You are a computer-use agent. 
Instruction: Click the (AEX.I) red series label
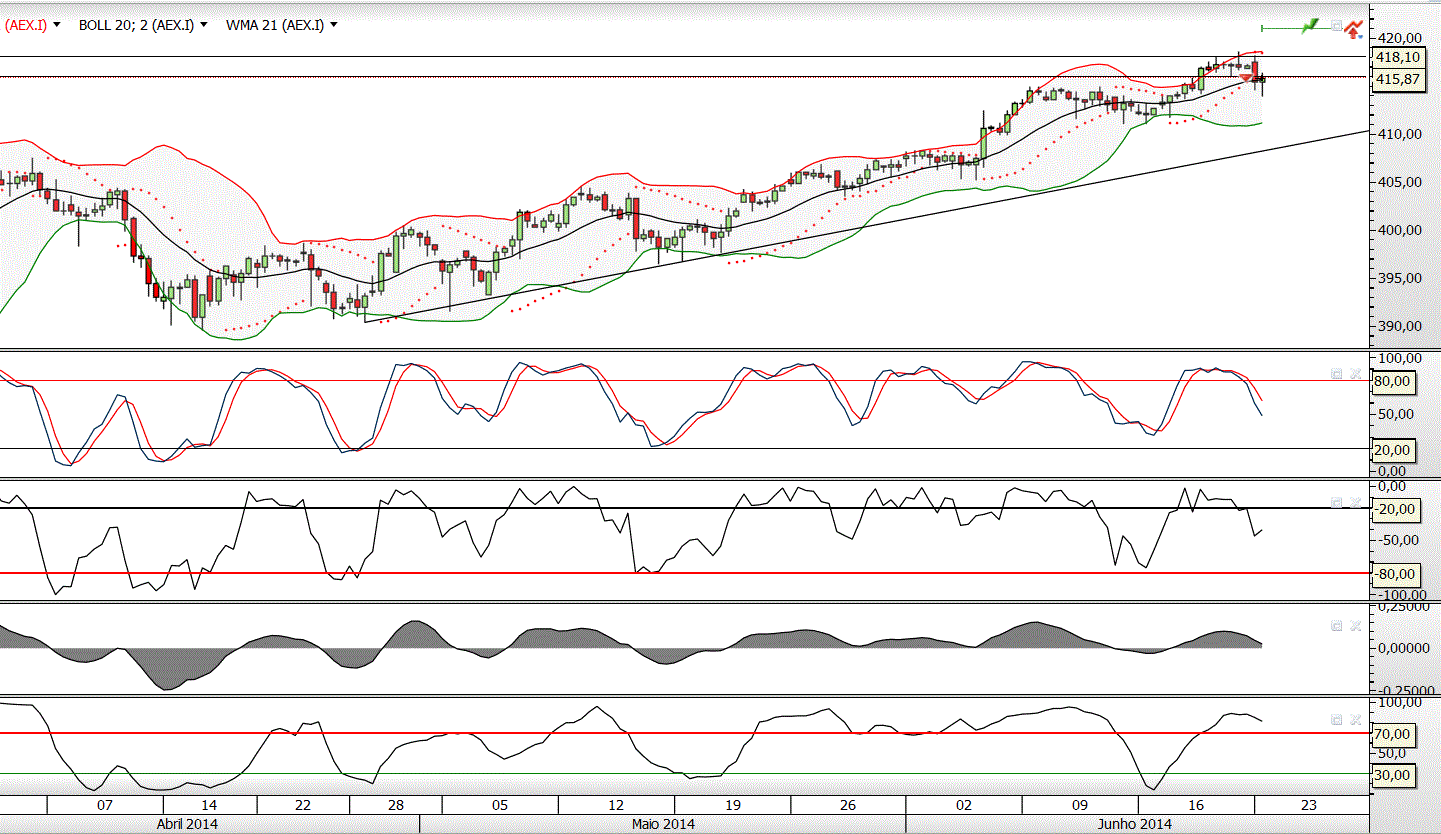coord(24,25)
